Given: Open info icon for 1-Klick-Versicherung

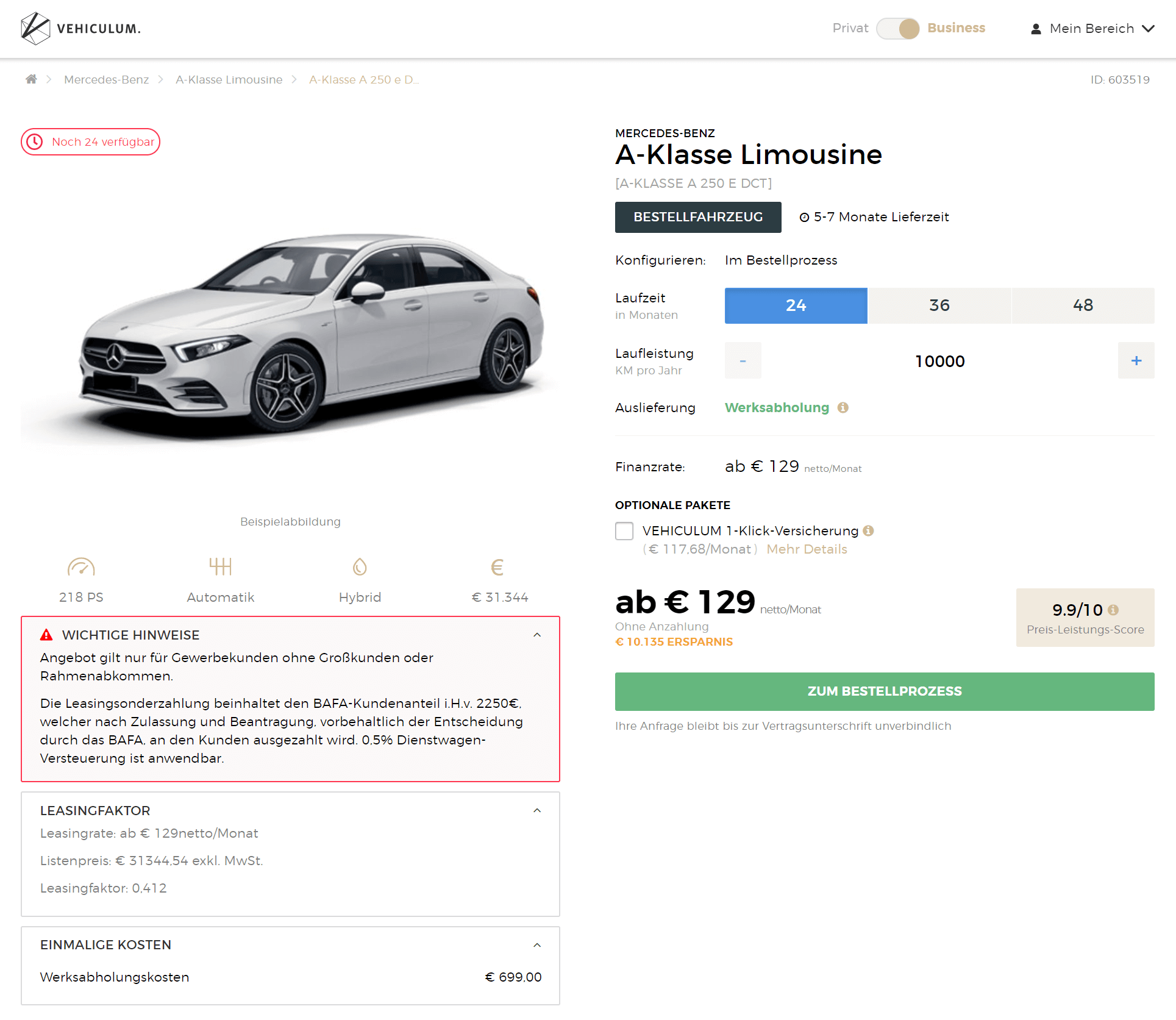Looking at the screenshot, I should (x=869, y=530).
